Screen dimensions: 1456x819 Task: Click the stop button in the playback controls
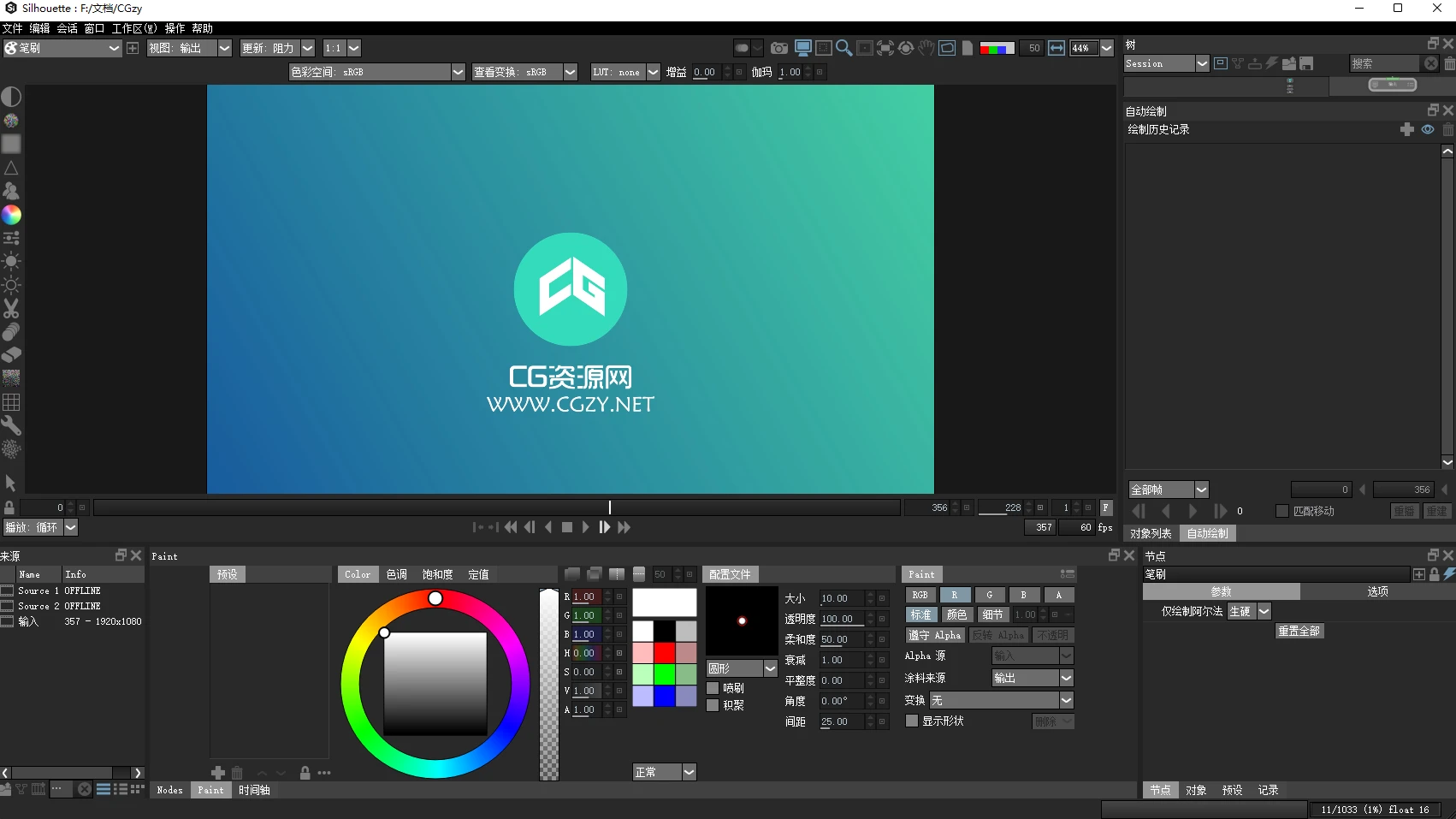click(x=566, y=527)
